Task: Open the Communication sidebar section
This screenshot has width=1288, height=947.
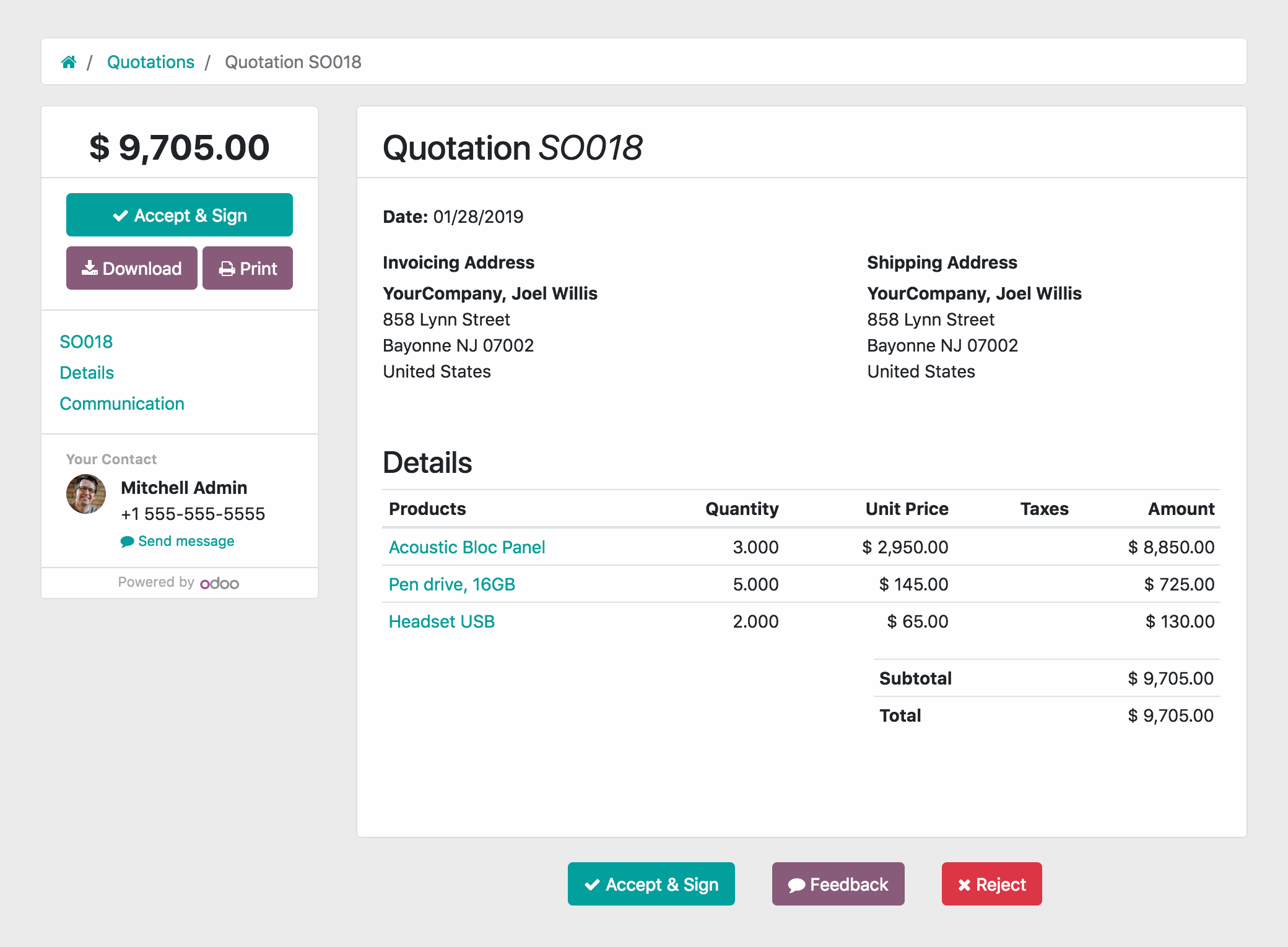Action: (x=122, y=404)
